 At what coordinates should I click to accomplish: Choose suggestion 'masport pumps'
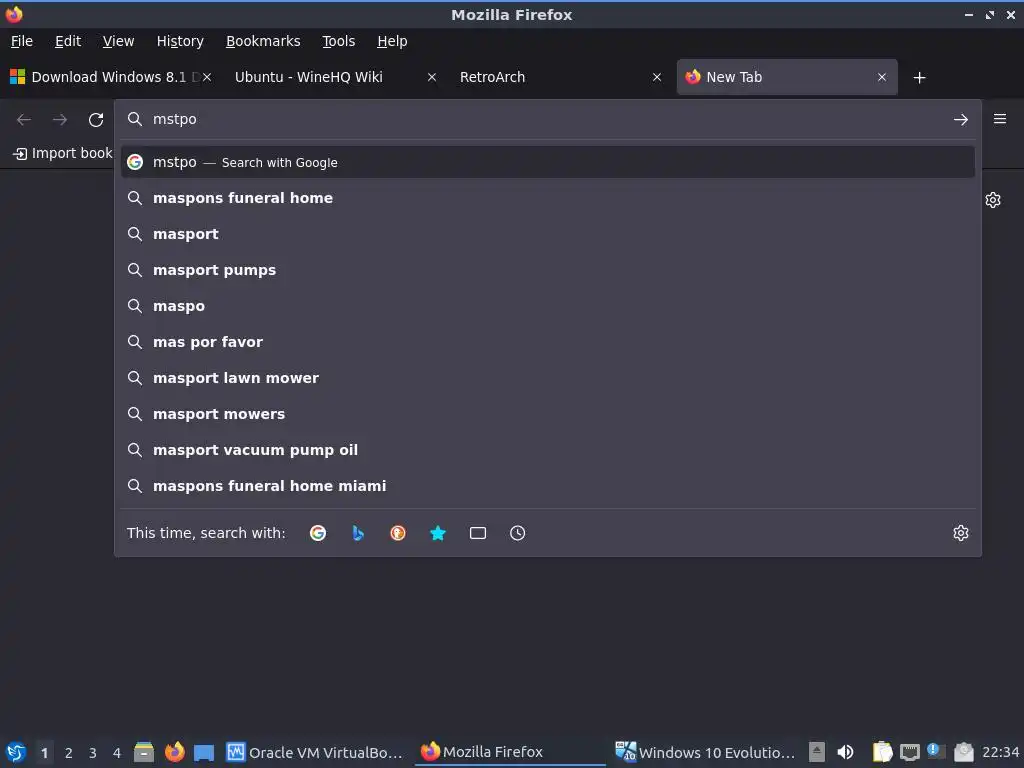point(547,270)
